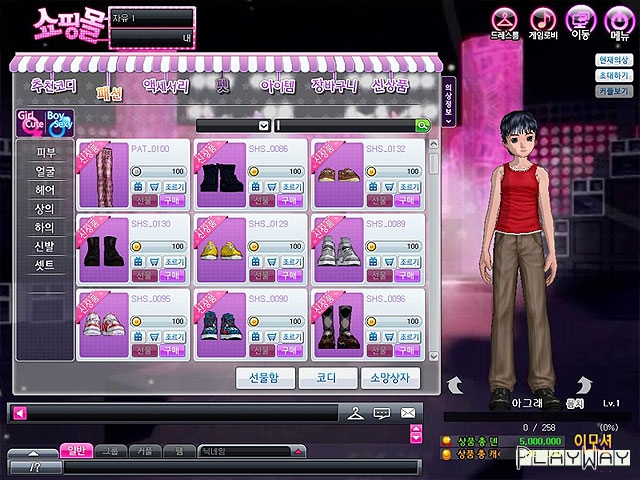Image resolution: width=640 pixels, height=480 pixels.
Task: Select the 신발 shoes category
Action: (46, 246)
